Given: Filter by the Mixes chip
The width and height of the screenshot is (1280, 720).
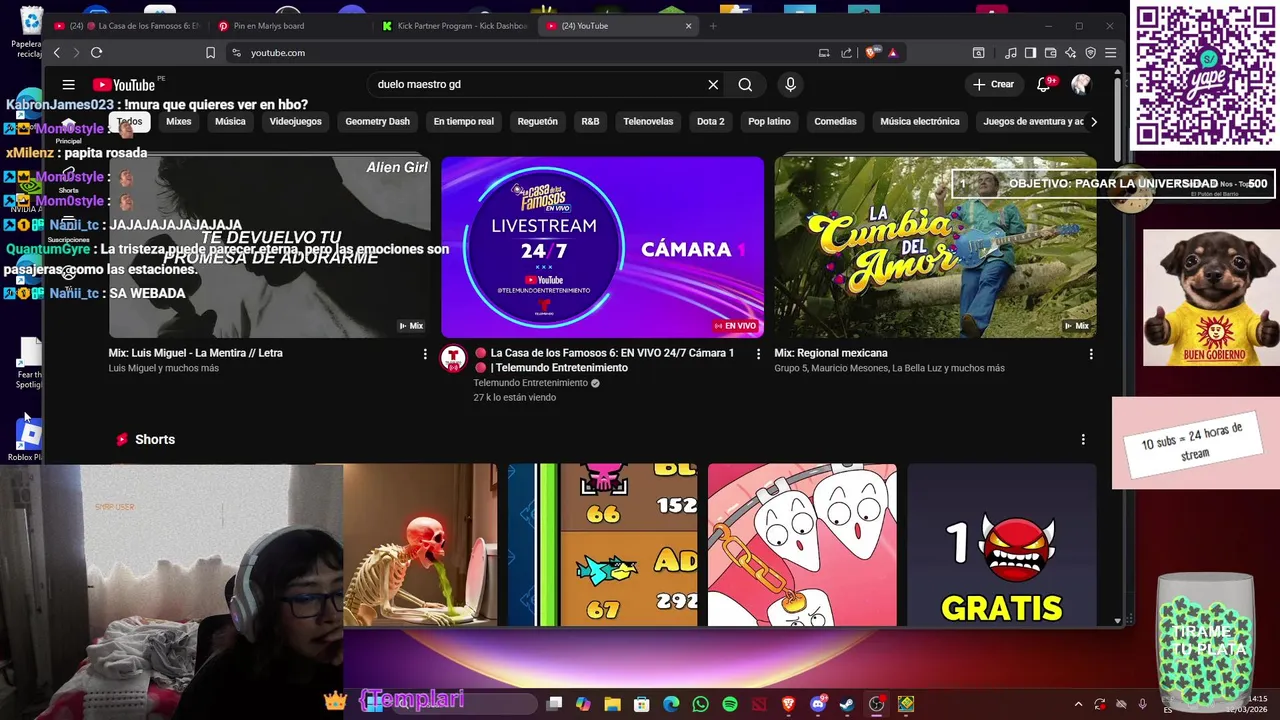Looking at the screenshot, I should click(179, 122).
